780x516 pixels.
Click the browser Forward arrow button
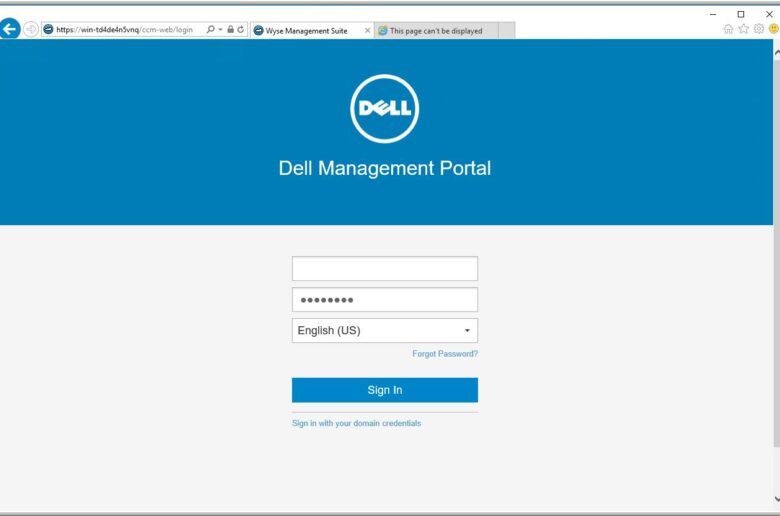pos(31,29)
